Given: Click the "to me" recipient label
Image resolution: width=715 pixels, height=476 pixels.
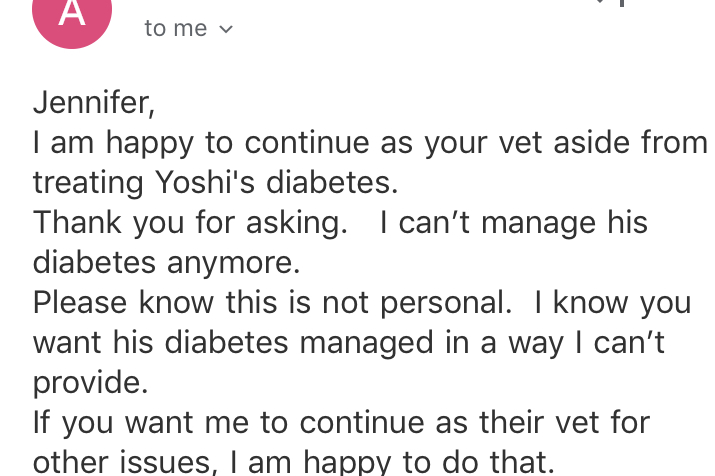Looking at the screenshot, I should (x=175, y=29).
